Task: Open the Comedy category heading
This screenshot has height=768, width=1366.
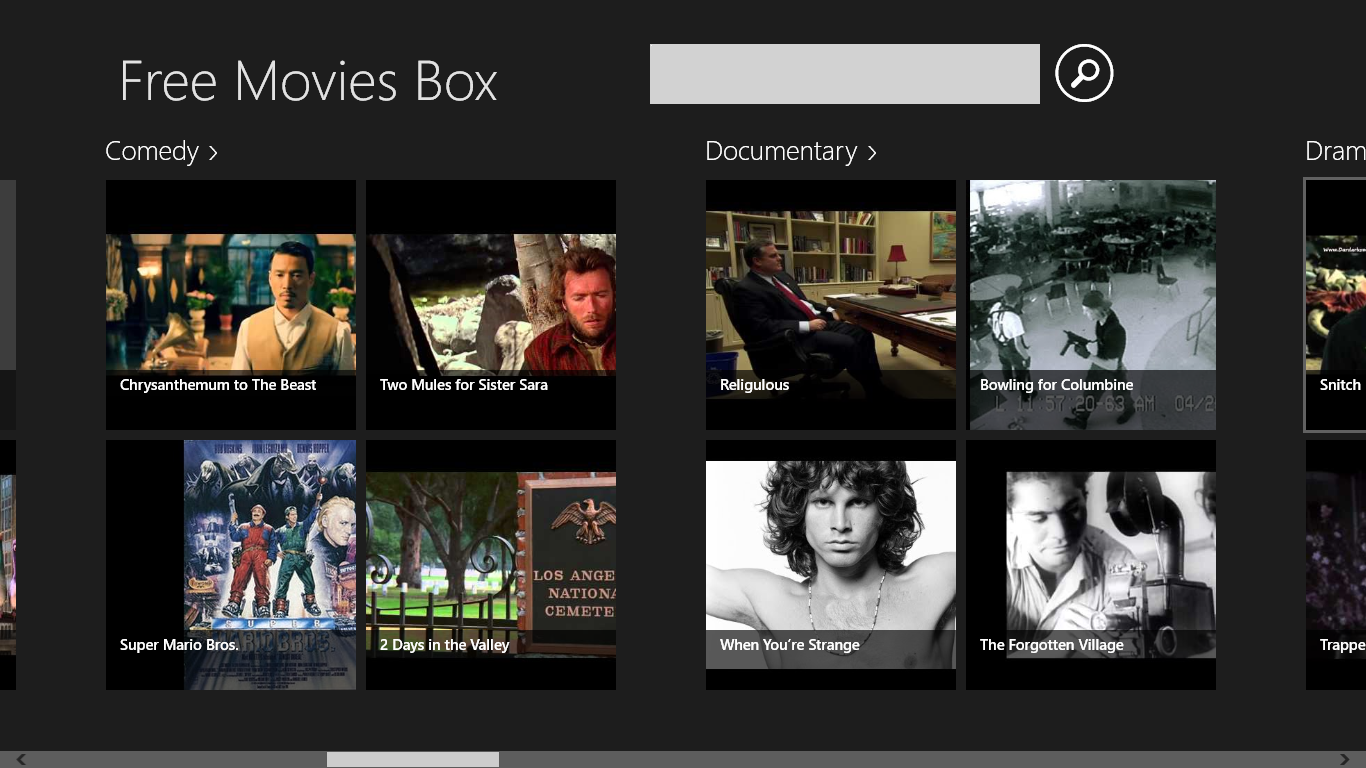Action: (152, 151)
